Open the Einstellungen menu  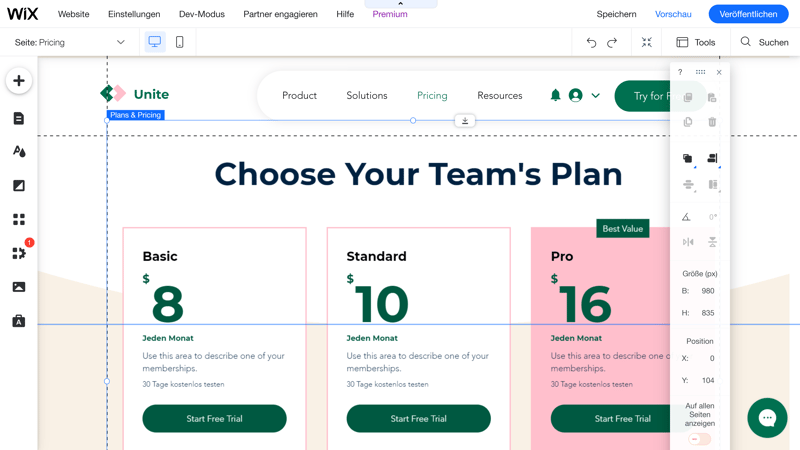[134, 14]
